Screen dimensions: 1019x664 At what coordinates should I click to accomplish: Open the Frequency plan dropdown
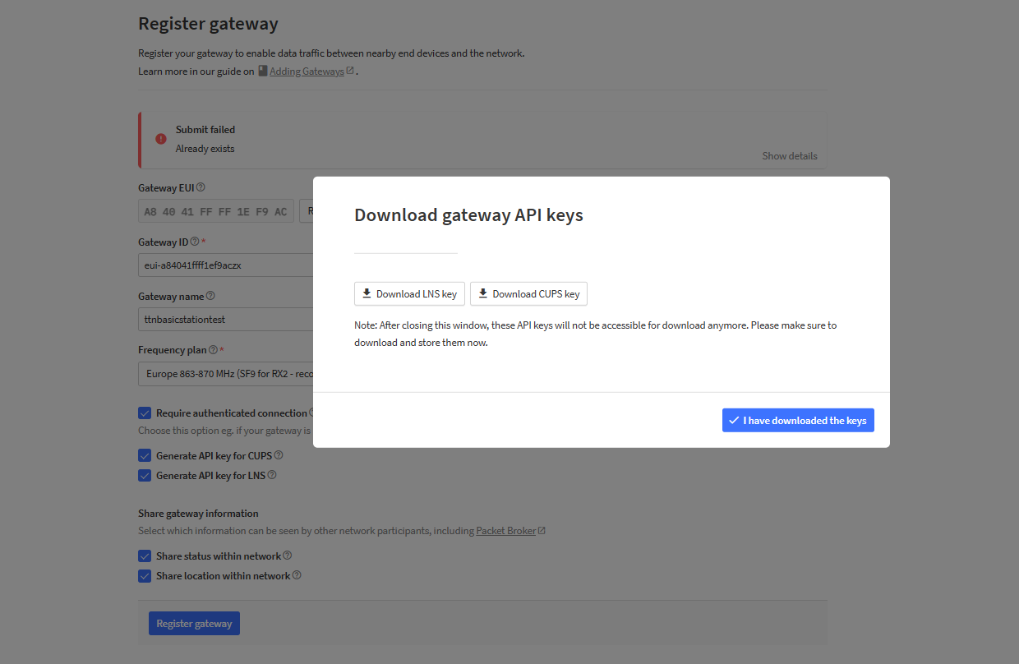tap(226, 373)
